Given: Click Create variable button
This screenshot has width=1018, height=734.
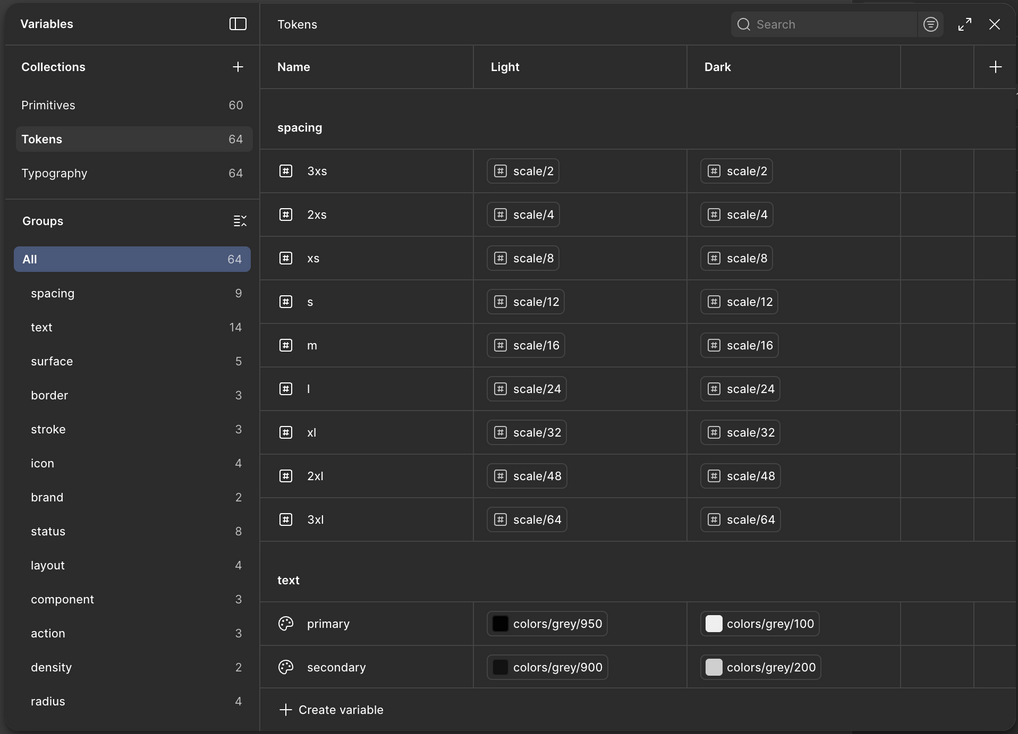Looking at the screenshot, I should click(x=331, y=710).
